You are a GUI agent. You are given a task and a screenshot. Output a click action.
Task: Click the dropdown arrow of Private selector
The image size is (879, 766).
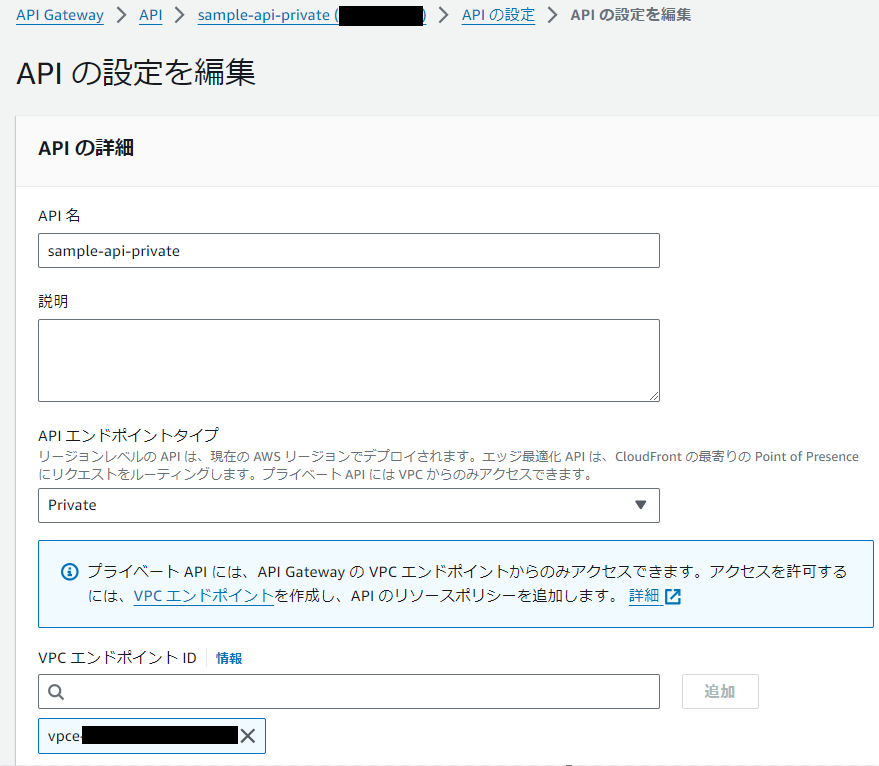pyautogui.click(x=640, y=505)
